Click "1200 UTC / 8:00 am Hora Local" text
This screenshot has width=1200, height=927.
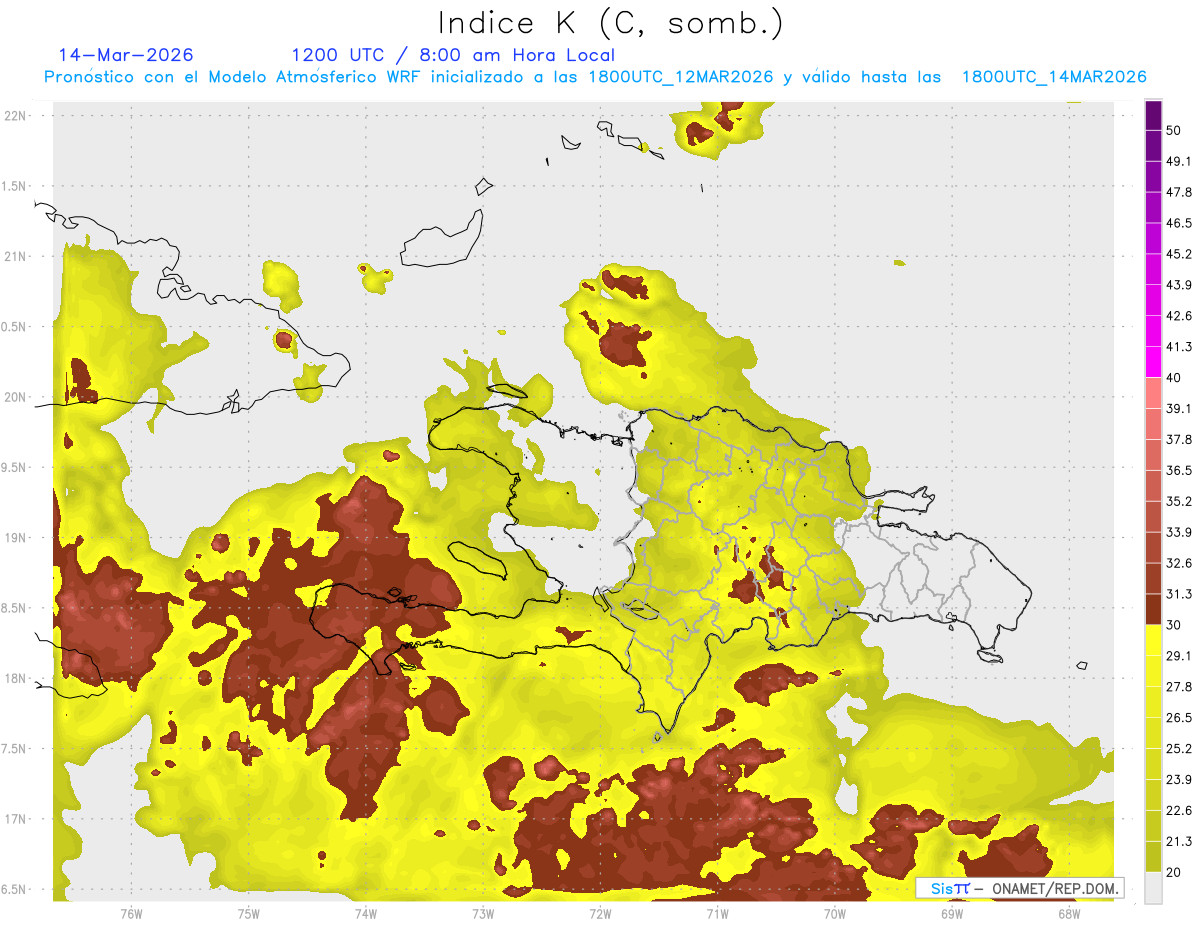point(453,55)
